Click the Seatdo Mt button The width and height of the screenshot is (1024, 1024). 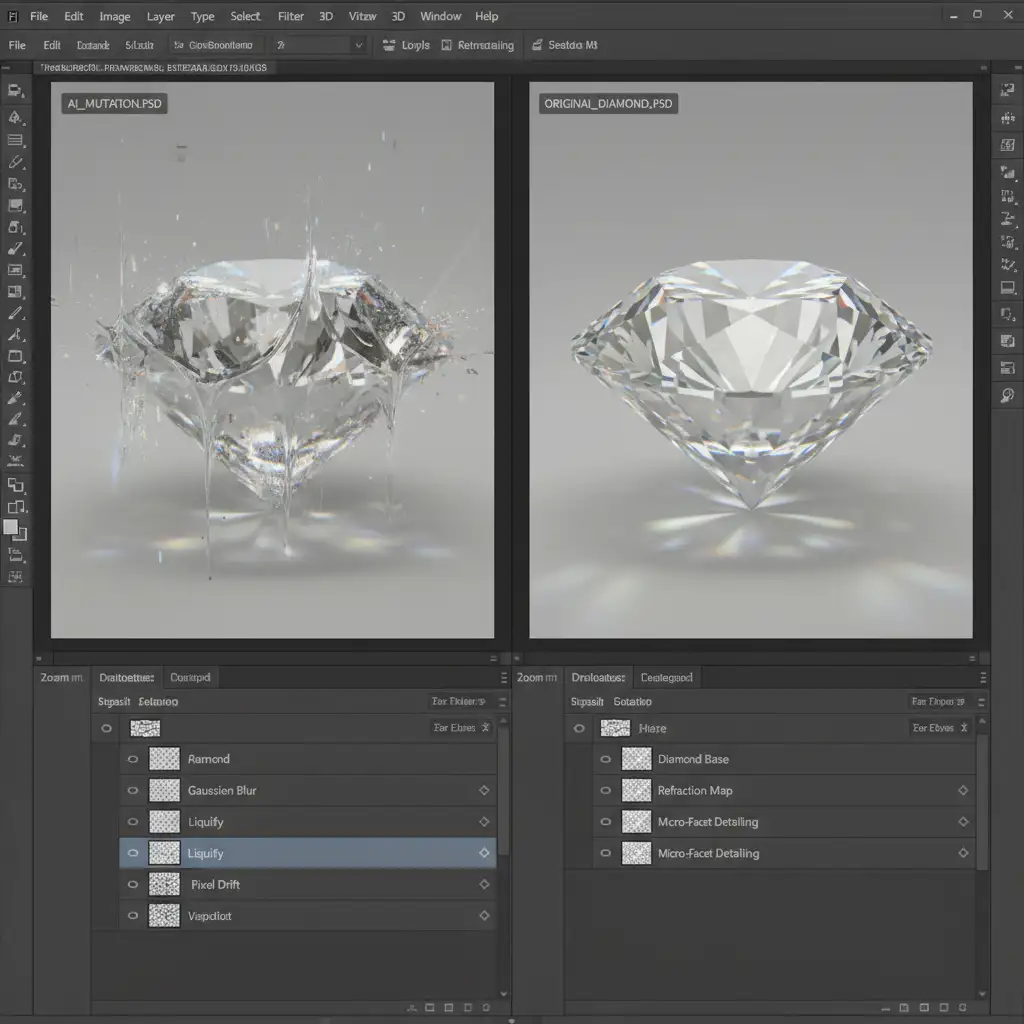click(566, 45)
